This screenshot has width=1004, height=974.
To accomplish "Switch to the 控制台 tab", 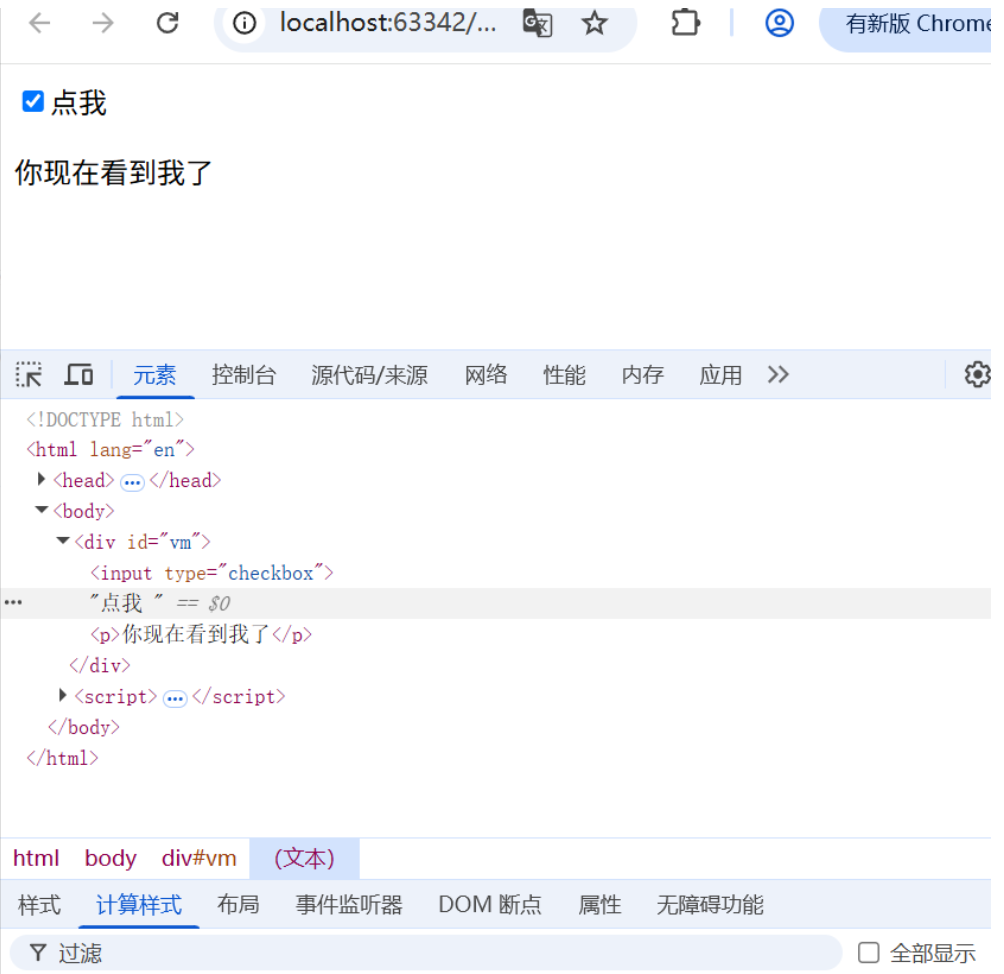I will (x=244, y=375).
